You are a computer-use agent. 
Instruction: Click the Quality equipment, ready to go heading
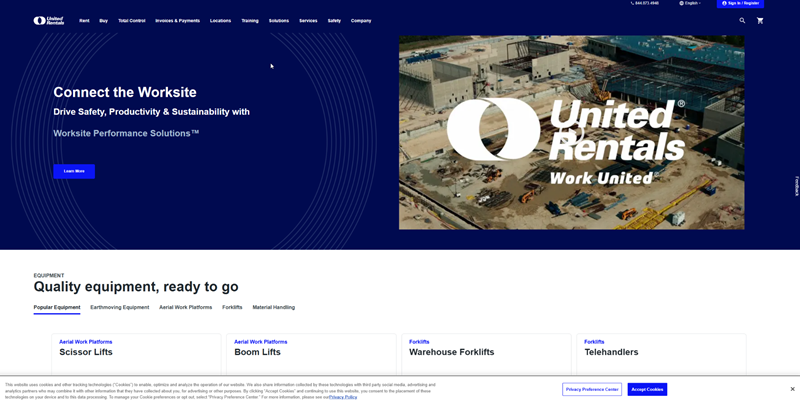point(136,287)
